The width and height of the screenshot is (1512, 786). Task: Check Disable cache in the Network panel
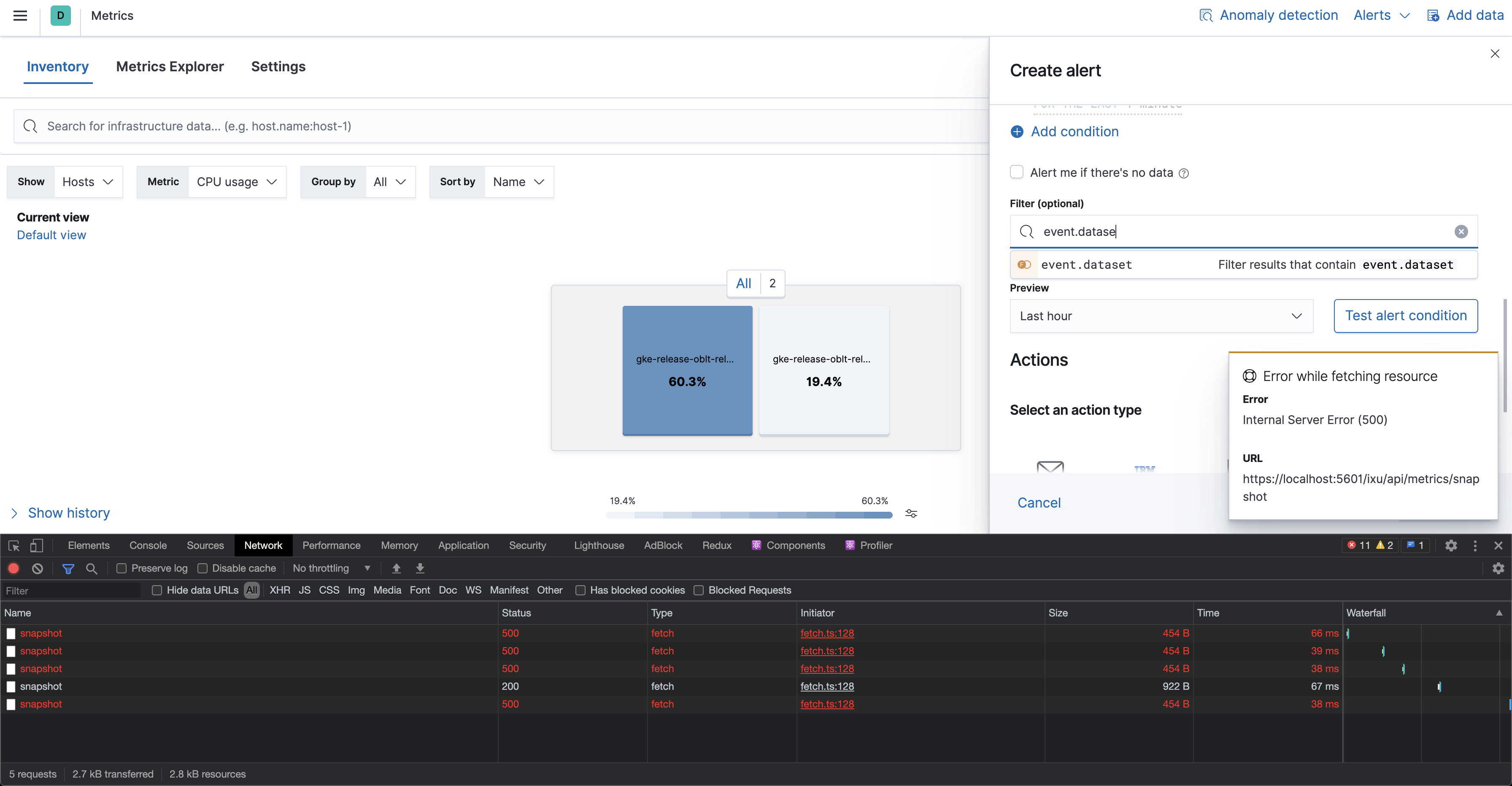click(x=202, y=568)
